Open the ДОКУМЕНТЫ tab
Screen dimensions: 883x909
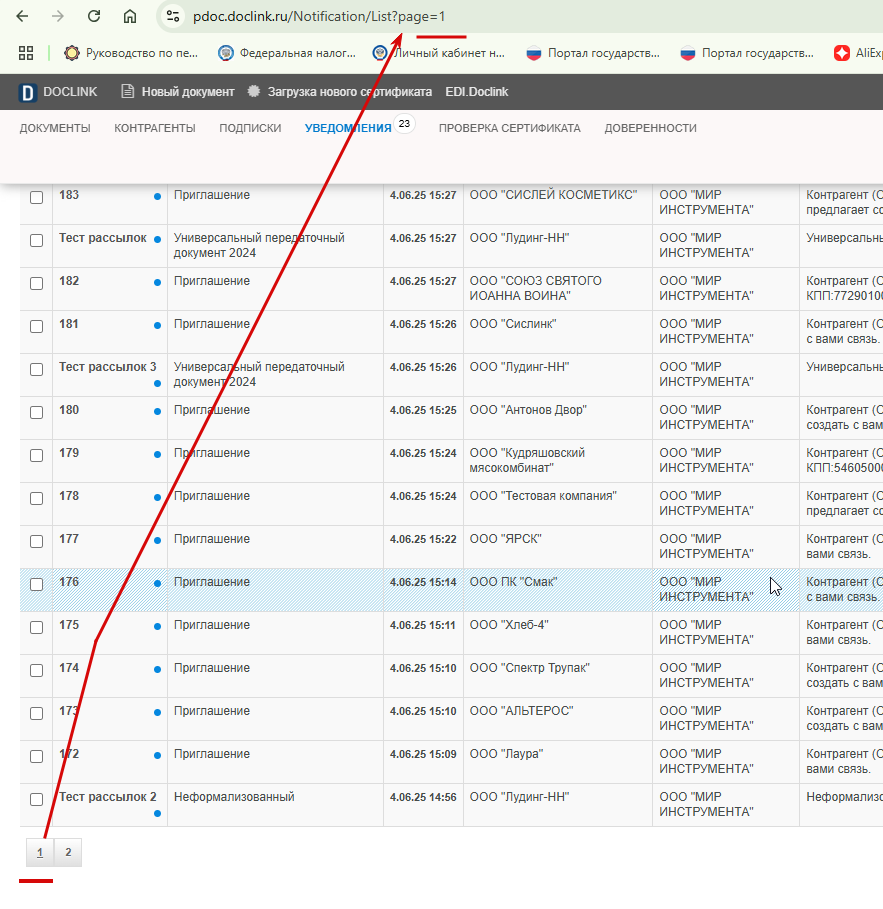55,128
